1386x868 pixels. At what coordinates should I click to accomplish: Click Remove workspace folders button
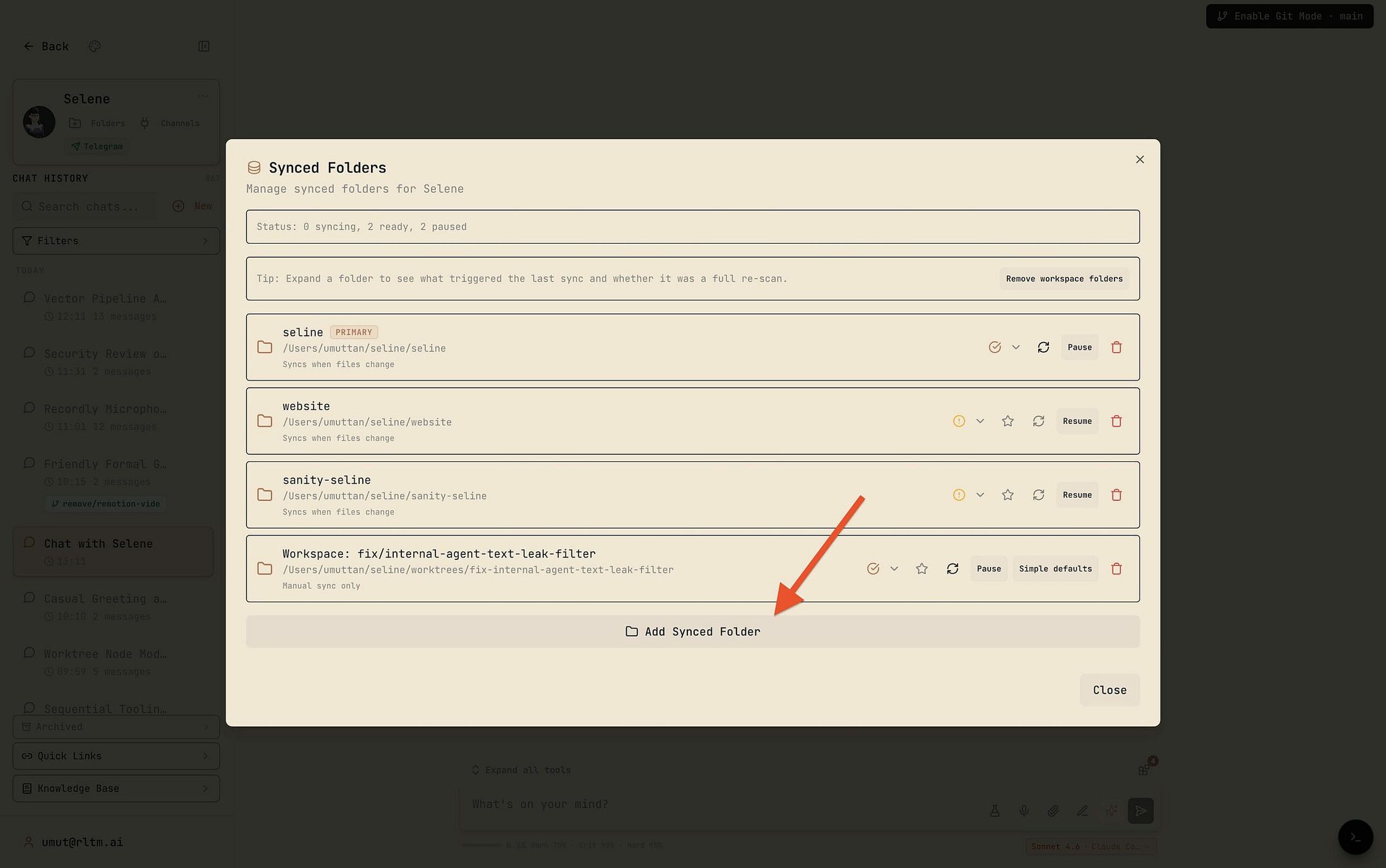pos(1064,278)
